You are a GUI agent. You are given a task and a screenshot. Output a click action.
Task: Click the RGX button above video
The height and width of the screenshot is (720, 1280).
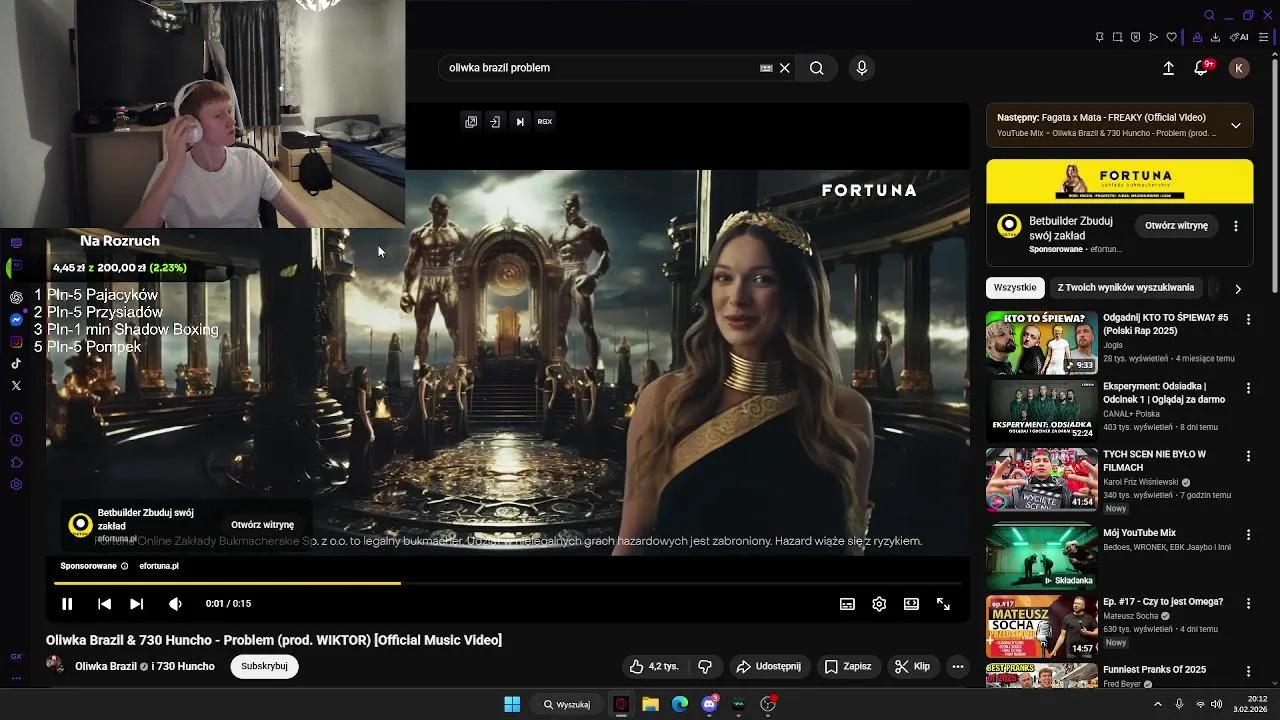point(545,121)
